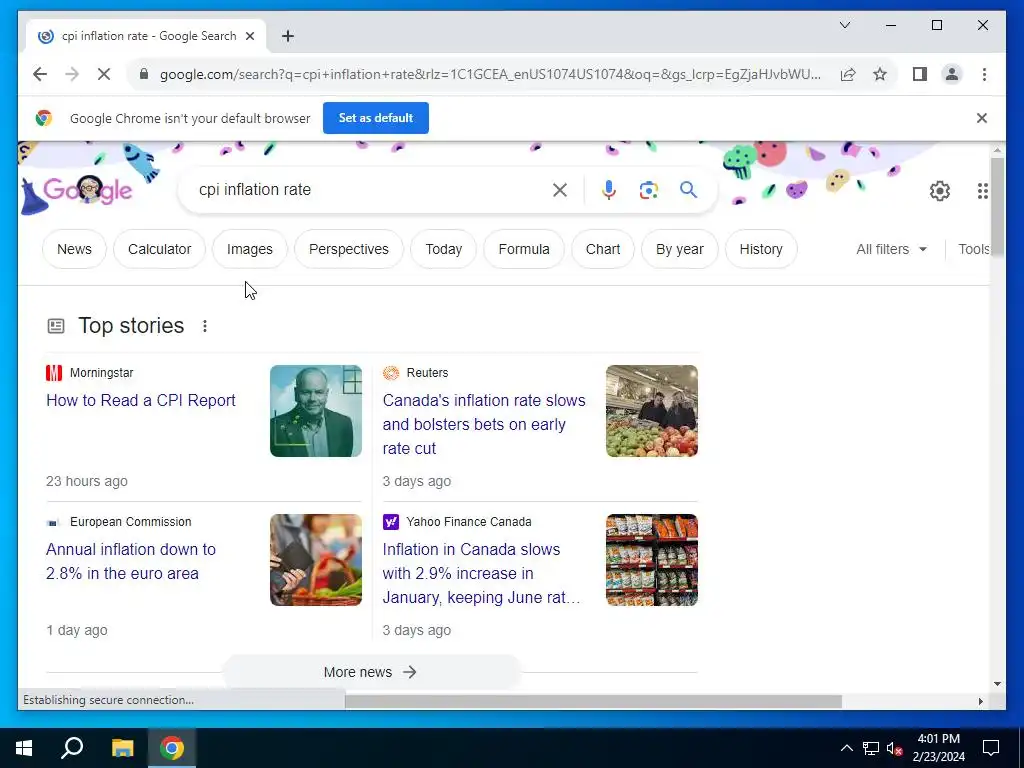Select the History filter chip
The image size is (1024, 768).
[x=761, y=249]
